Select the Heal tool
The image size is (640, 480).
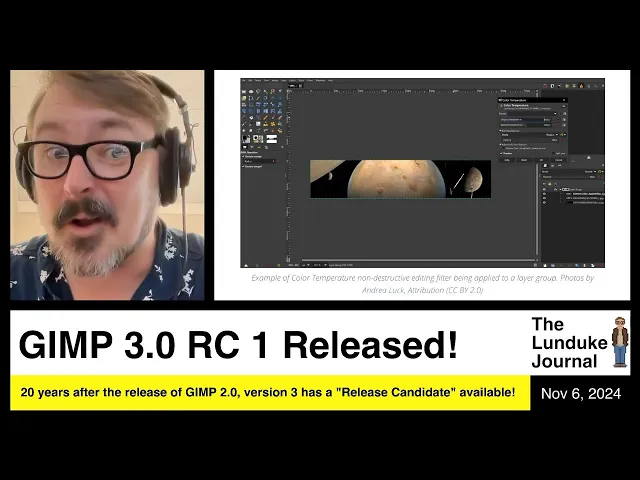tap(273, 124)
